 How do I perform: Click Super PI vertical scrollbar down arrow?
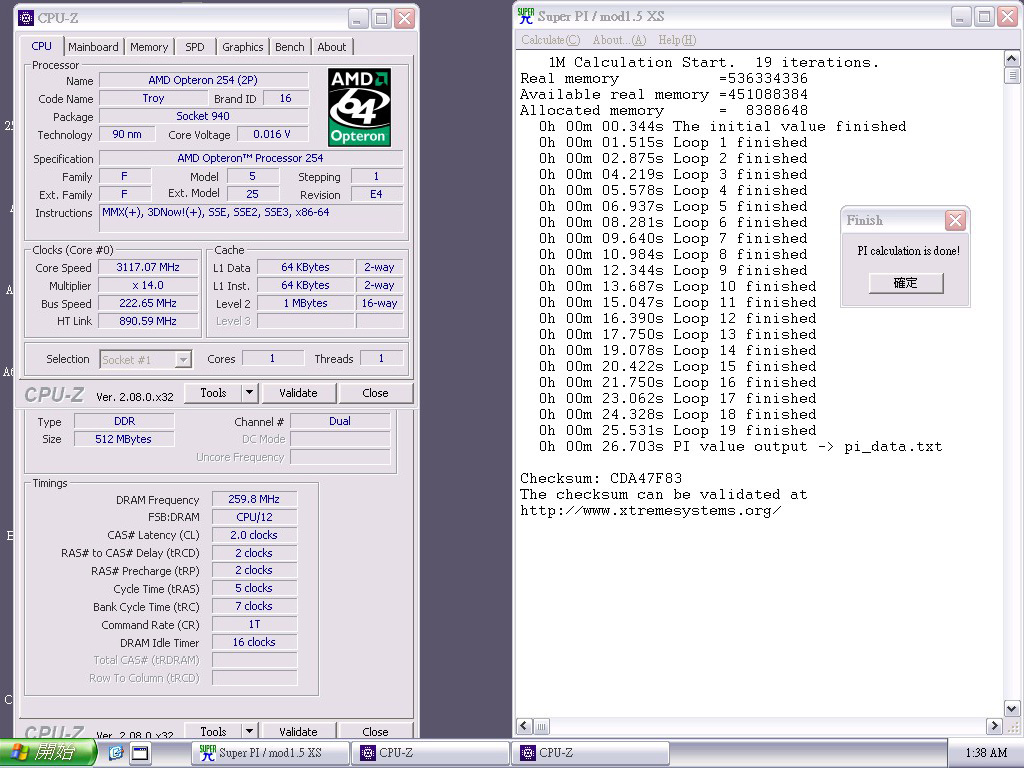1011,709
